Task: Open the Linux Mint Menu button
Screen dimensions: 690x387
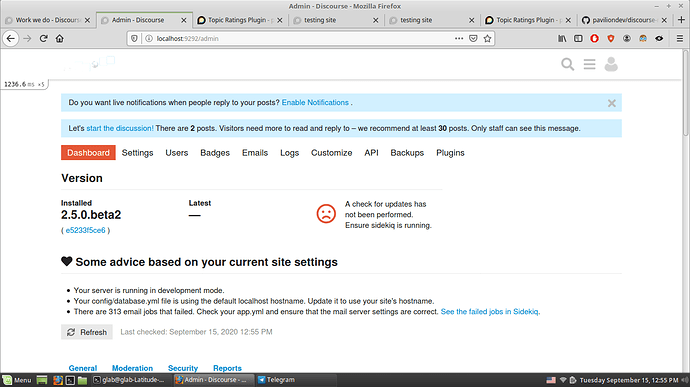Action: [17, 380]
